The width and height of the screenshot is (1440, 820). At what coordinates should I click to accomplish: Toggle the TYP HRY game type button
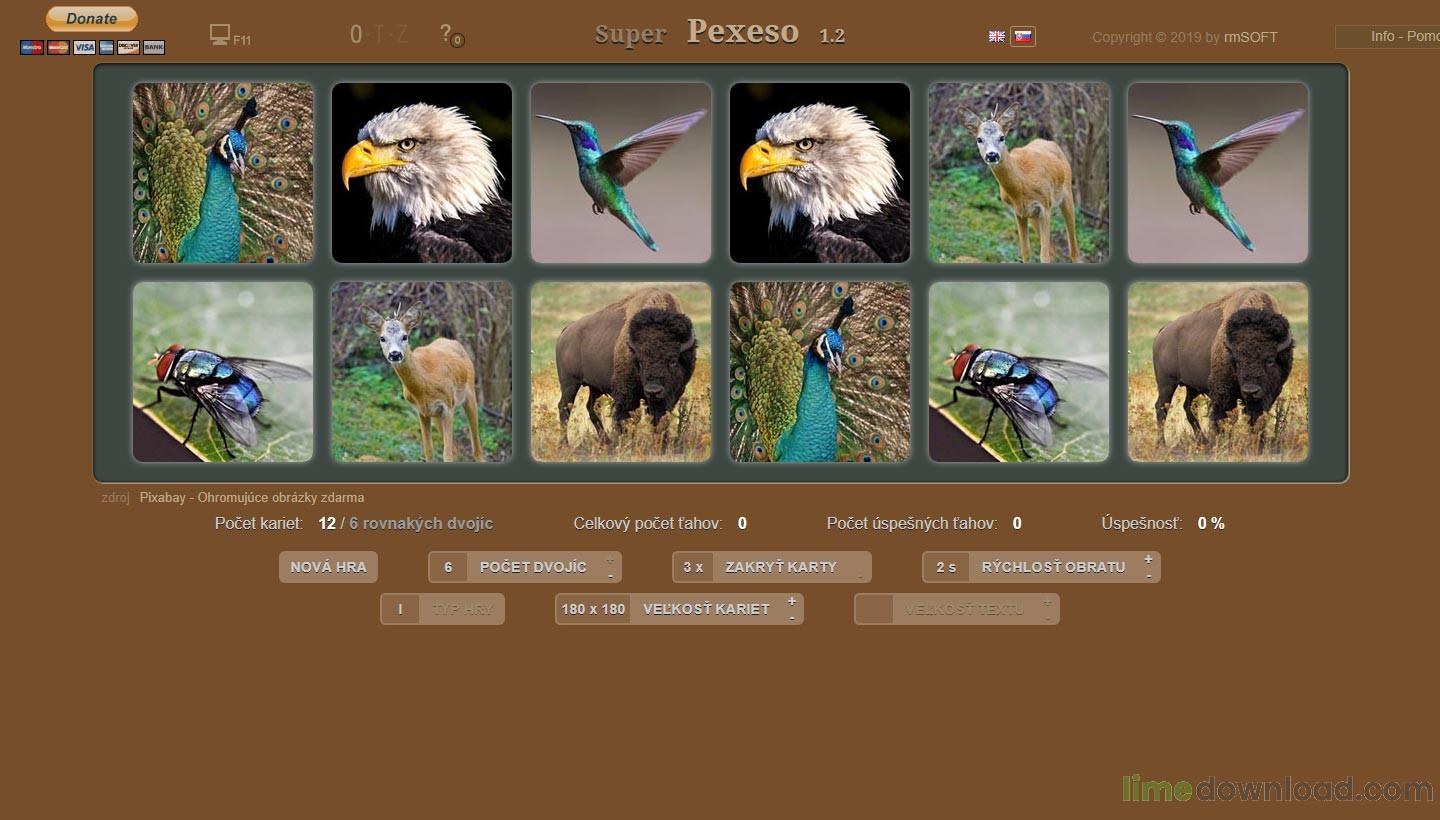[442, 609]
